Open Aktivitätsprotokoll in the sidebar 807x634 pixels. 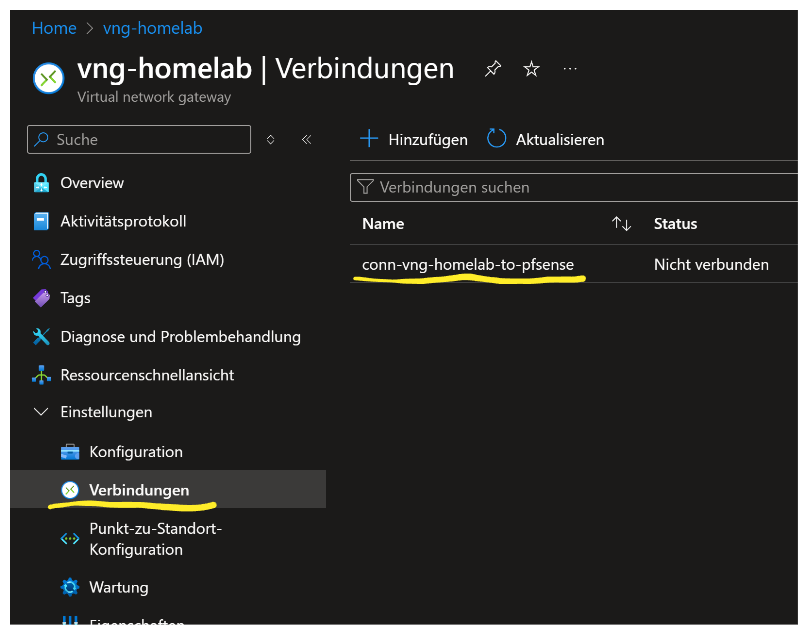[123, 221]
